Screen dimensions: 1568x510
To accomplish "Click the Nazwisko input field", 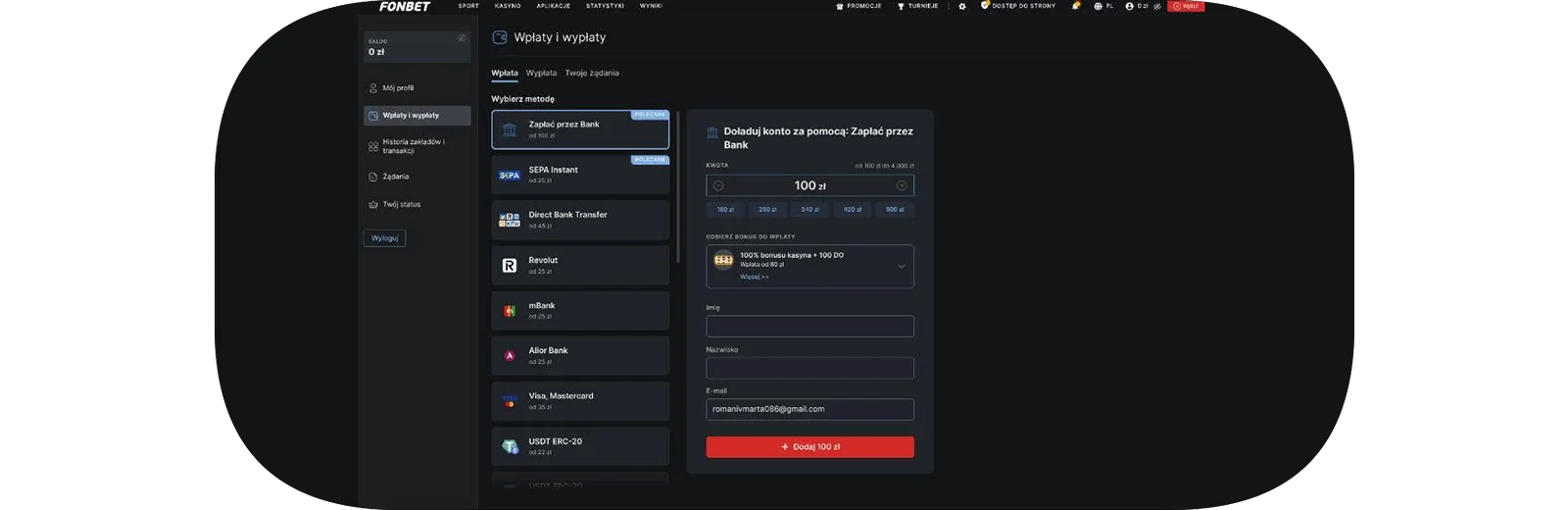I will (x=809, y=368).
